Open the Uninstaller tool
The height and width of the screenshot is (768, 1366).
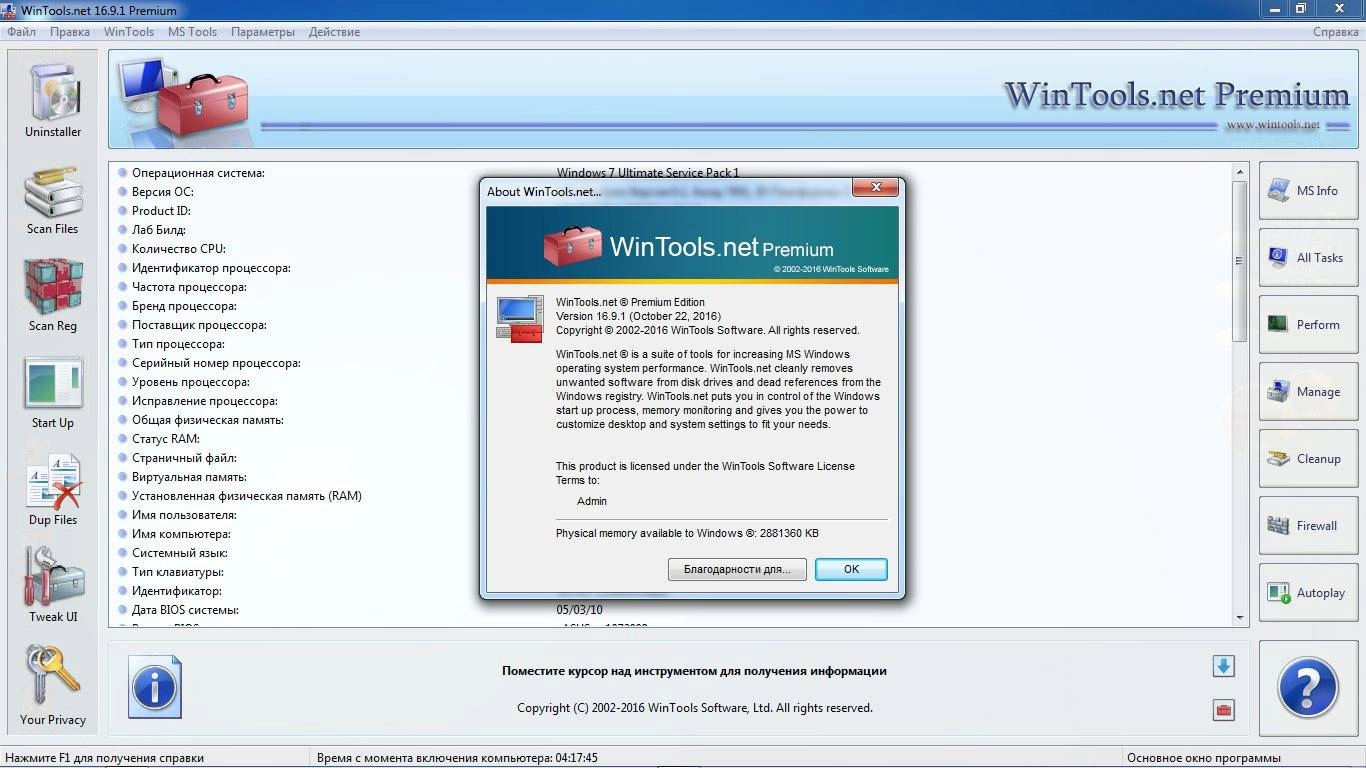pos(53,100)
